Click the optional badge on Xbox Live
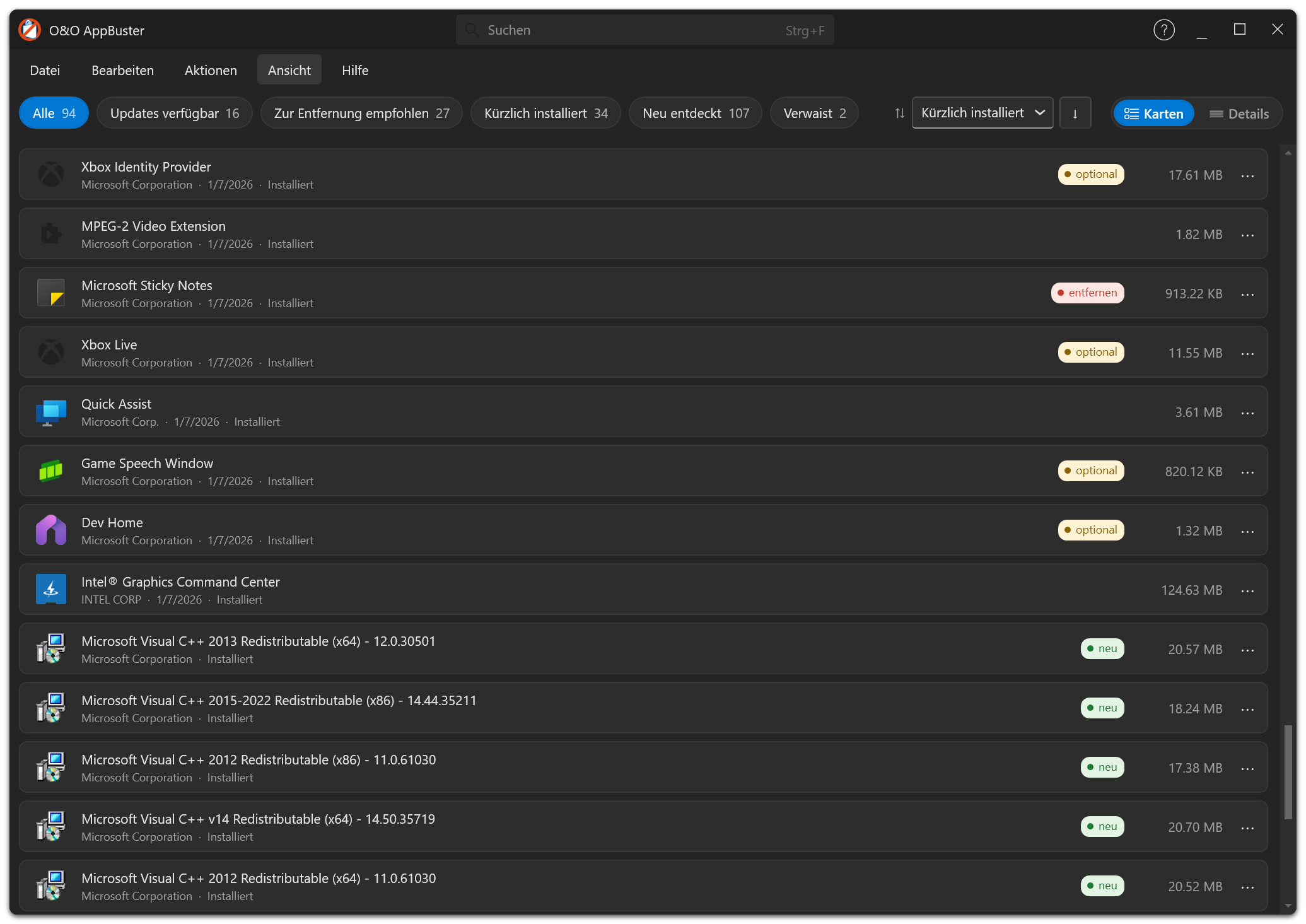1306x924 pixels. point(1091,352)
